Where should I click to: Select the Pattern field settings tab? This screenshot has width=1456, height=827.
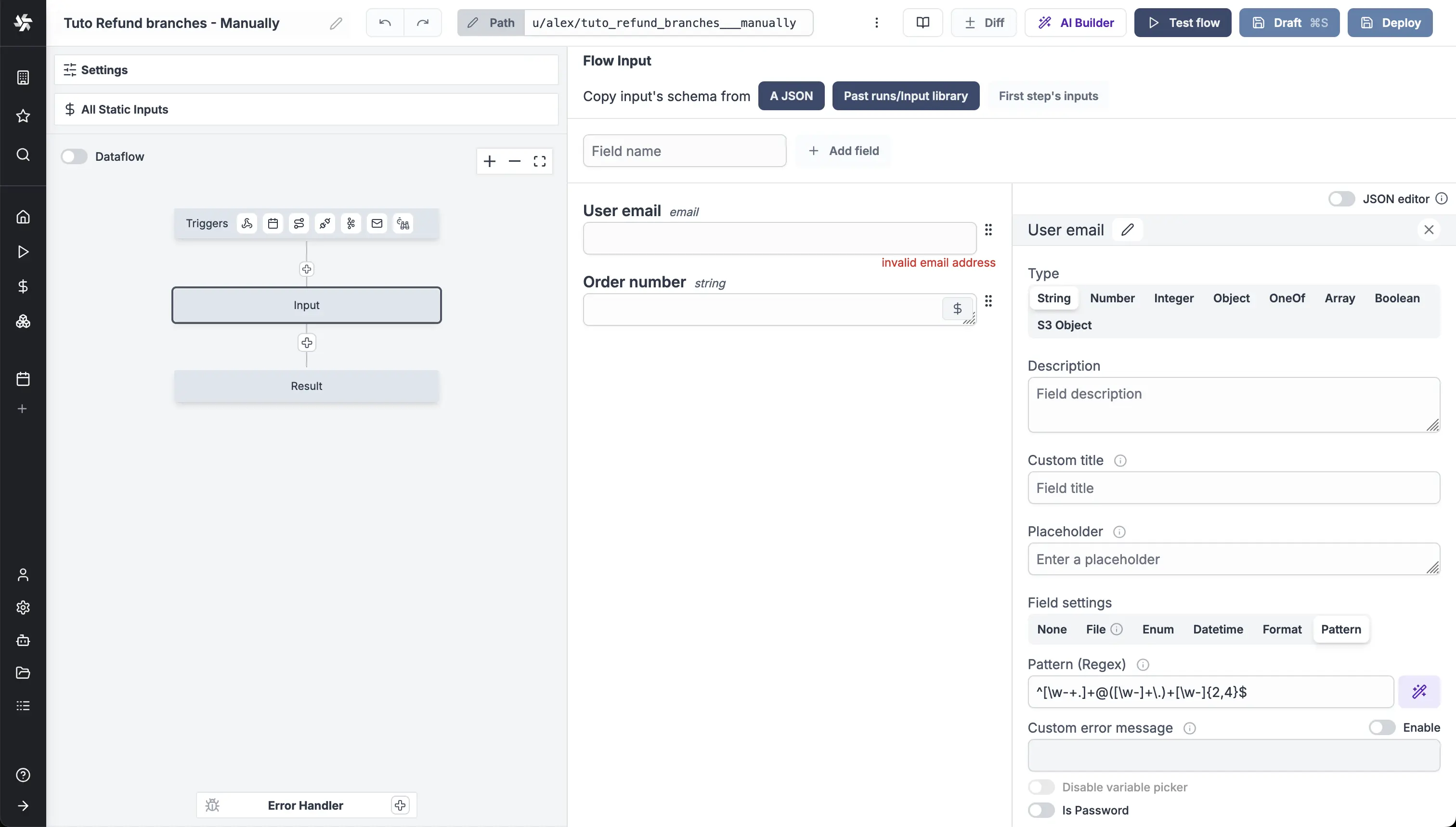pos(1341,629)
